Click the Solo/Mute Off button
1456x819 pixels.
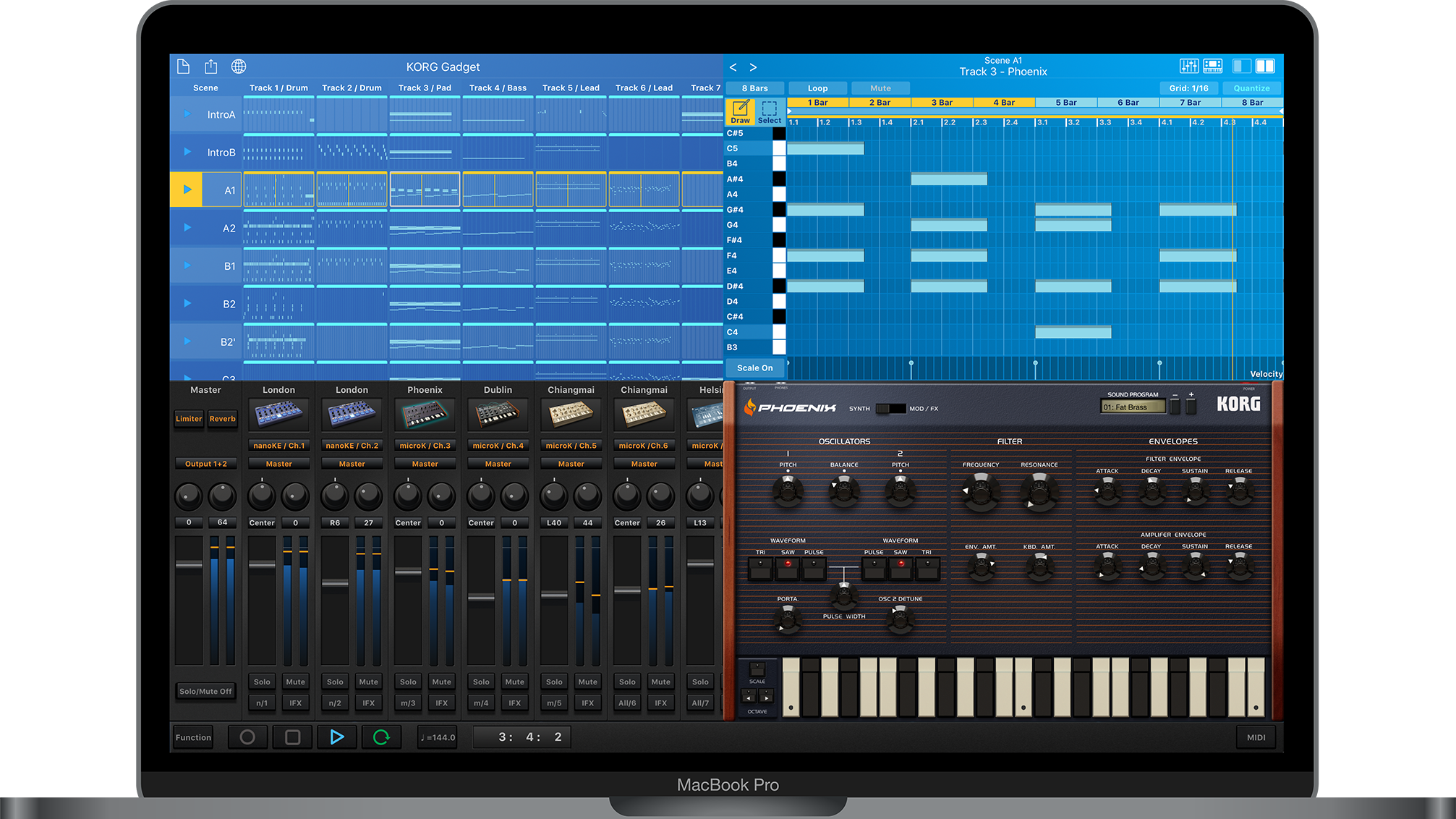tap(205, 691)
